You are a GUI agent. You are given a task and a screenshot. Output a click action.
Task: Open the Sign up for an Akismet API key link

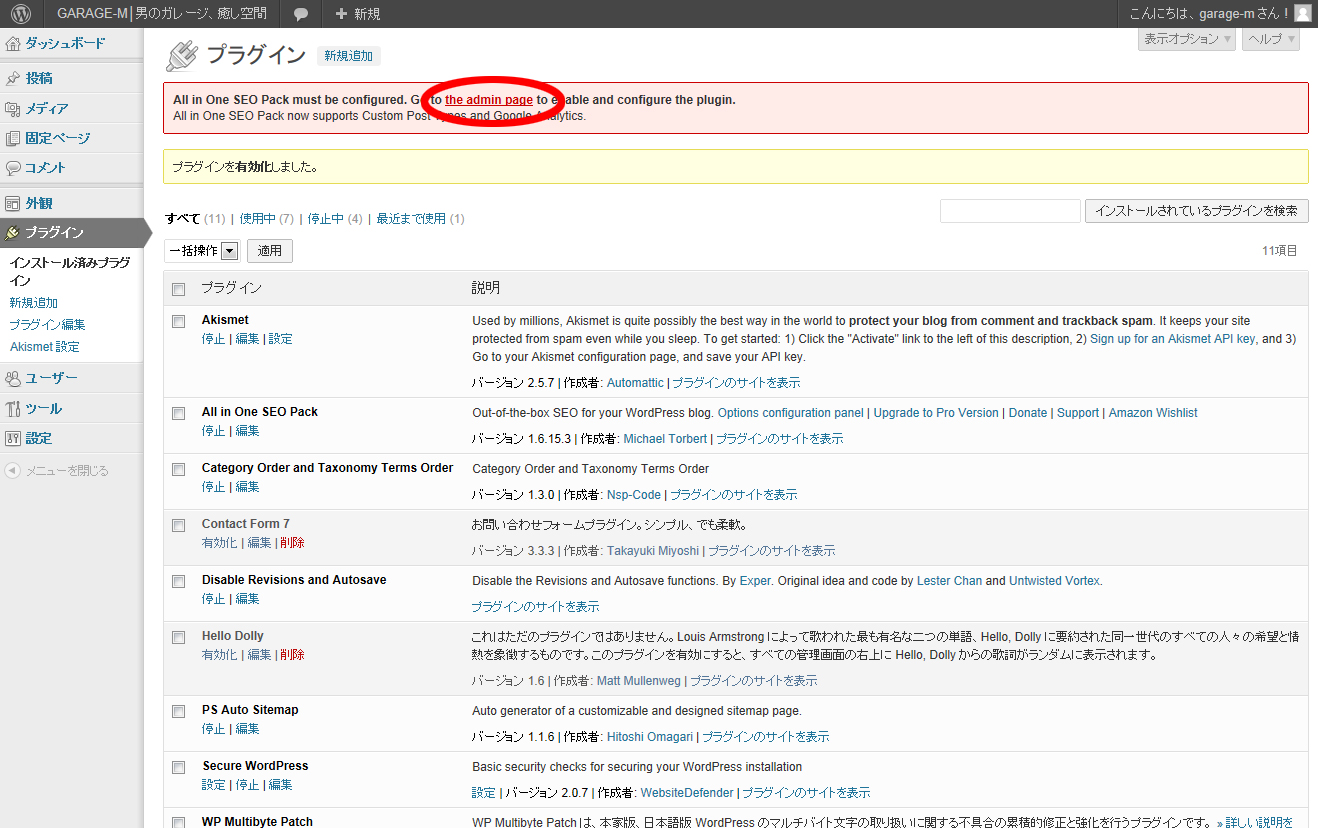(x=1172, y=339)
